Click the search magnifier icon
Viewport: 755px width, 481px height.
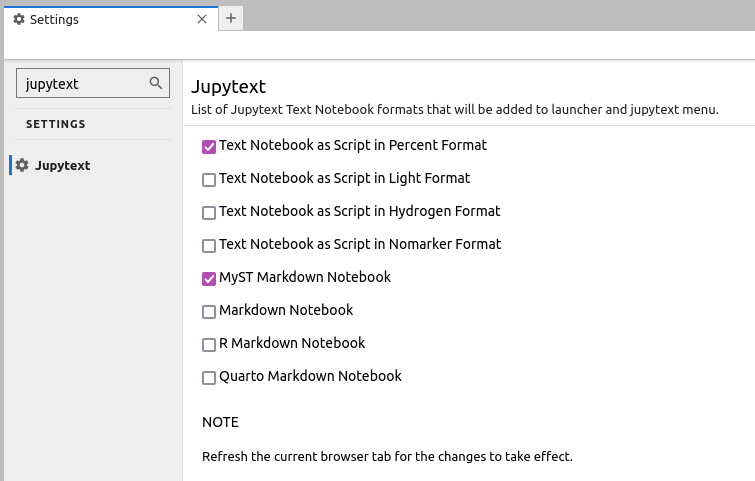coord(156,83)
